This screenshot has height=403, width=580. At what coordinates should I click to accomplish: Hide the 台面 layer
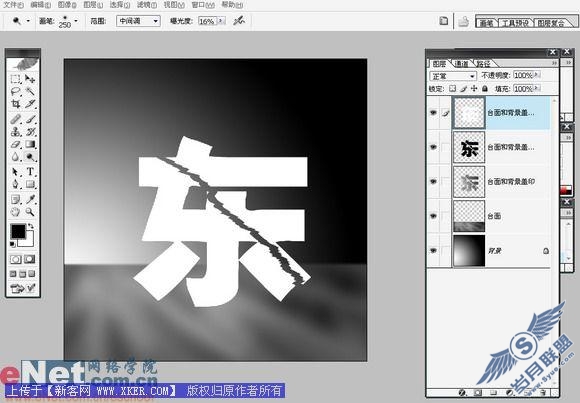(x=433, y=216)
